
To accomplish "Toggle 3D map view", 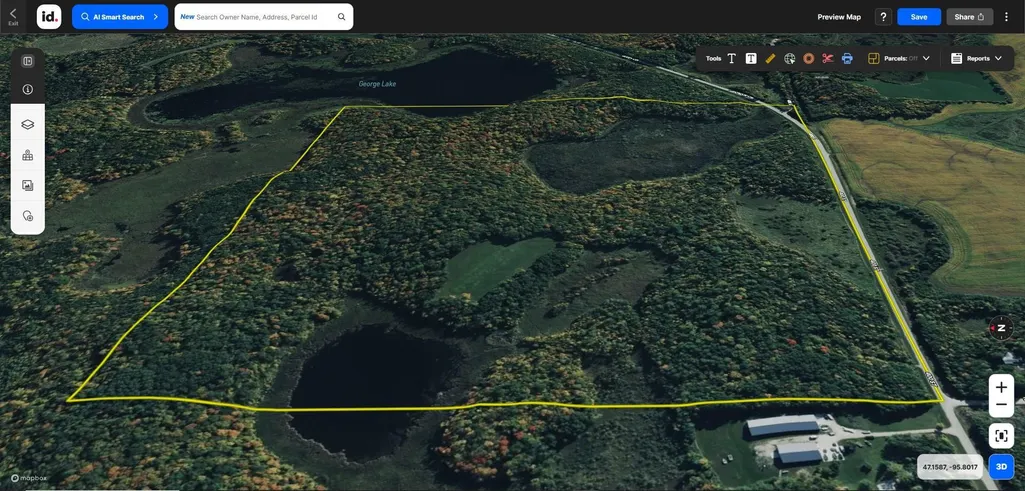I will [1001, 467].
